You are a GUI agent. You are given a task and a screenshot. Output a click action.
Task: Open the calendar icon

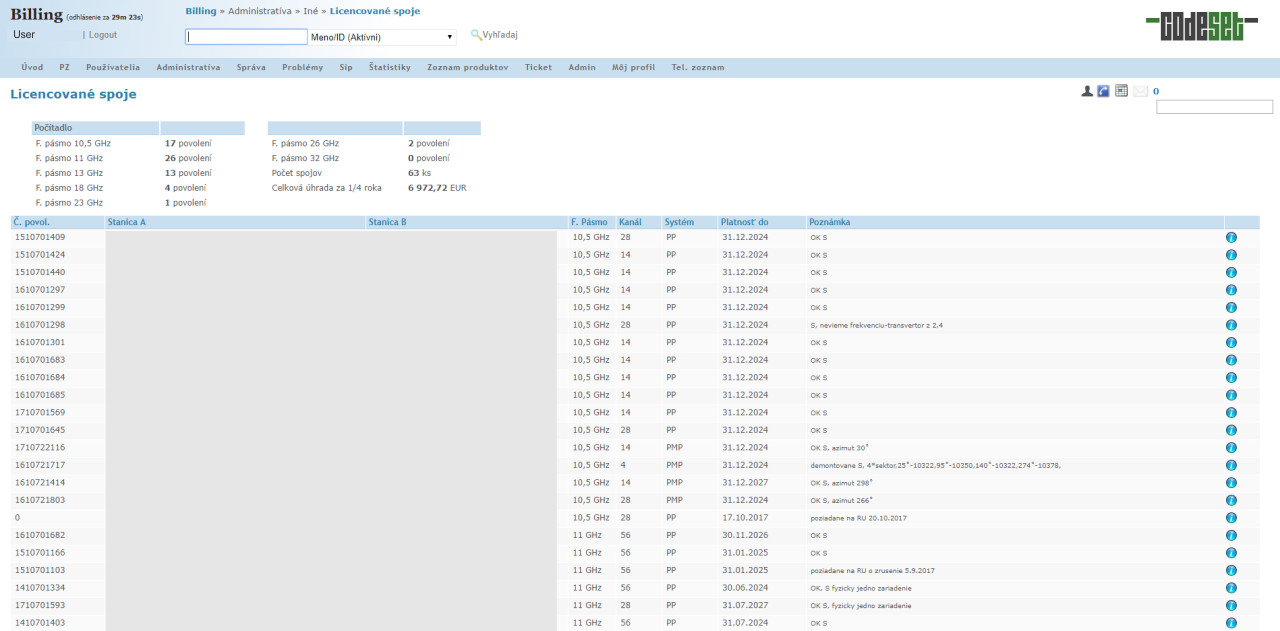point(1121,91)
